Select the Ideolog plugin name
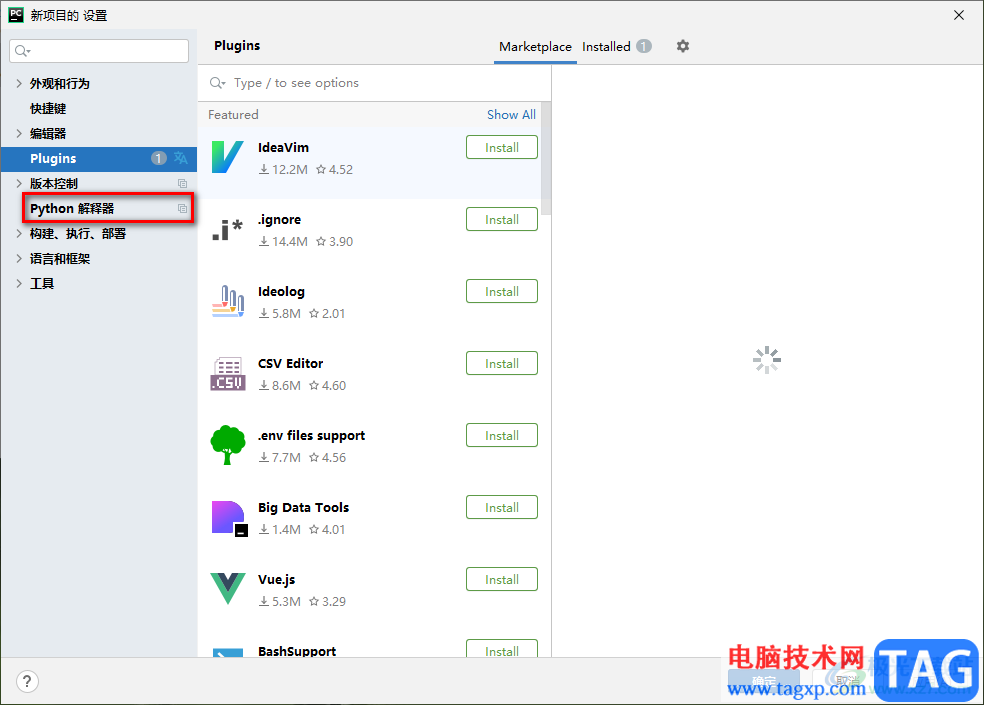Image resolution: width=984 pixels, height=705 pixels. pos(281,292)
